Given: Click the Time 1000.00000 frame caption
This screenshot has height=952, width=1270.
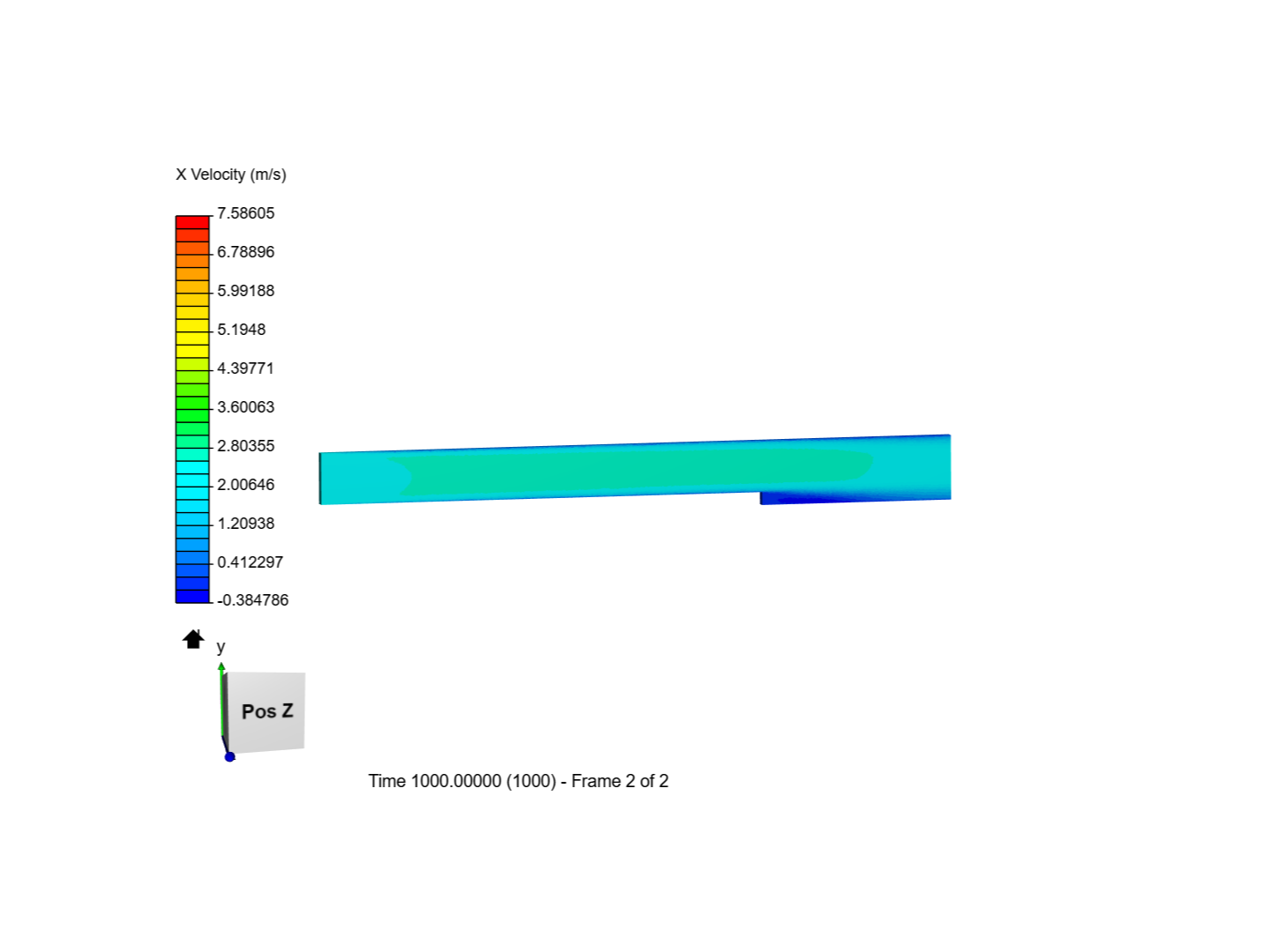Looking at the screenshot, I should (x=519, y=781).
